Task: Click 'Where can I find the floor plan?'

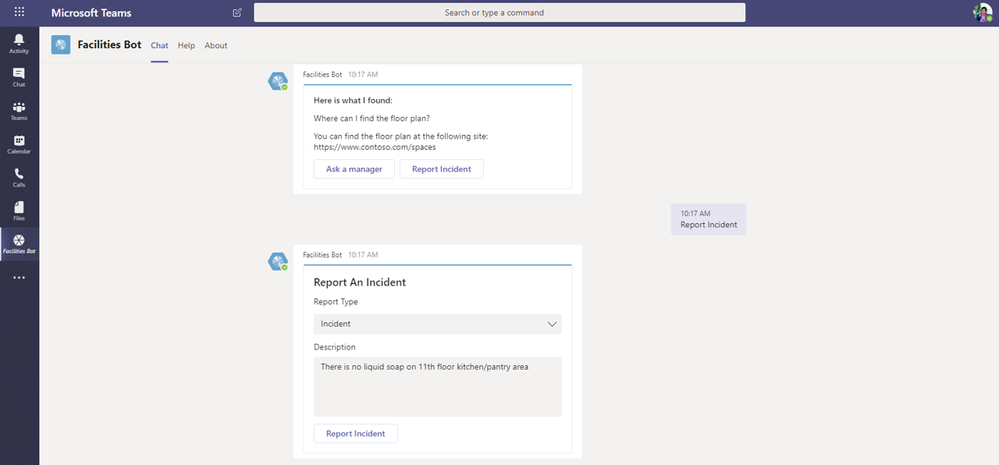Action: click(x=372, y=118)
